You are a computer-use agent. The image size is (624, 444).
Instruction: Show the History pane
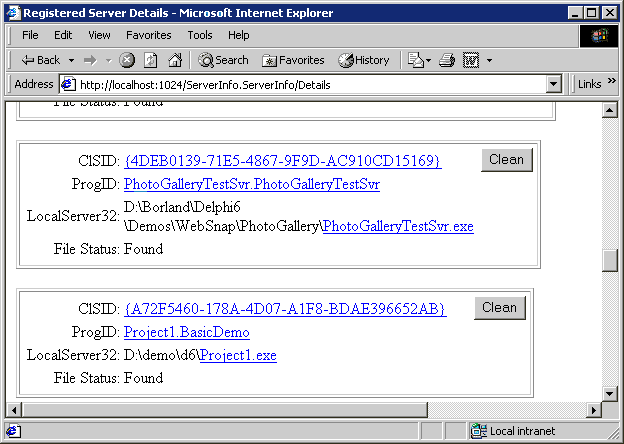(x=364, y=60)
